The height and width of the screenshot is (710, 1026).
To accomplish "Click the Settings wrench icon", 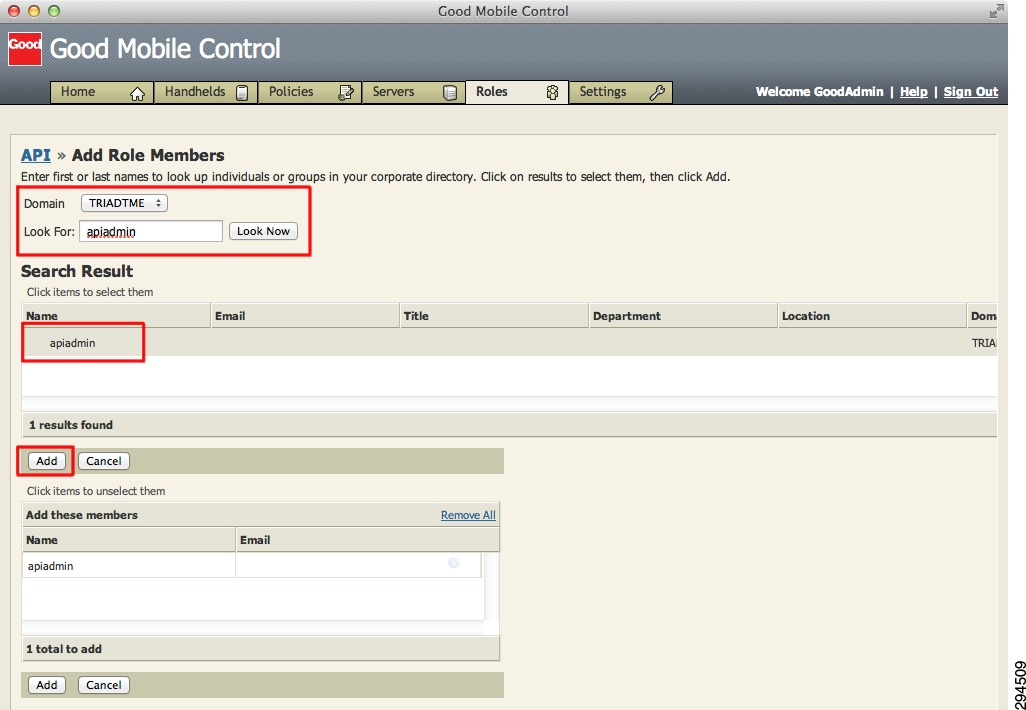I will pos(657,92).
